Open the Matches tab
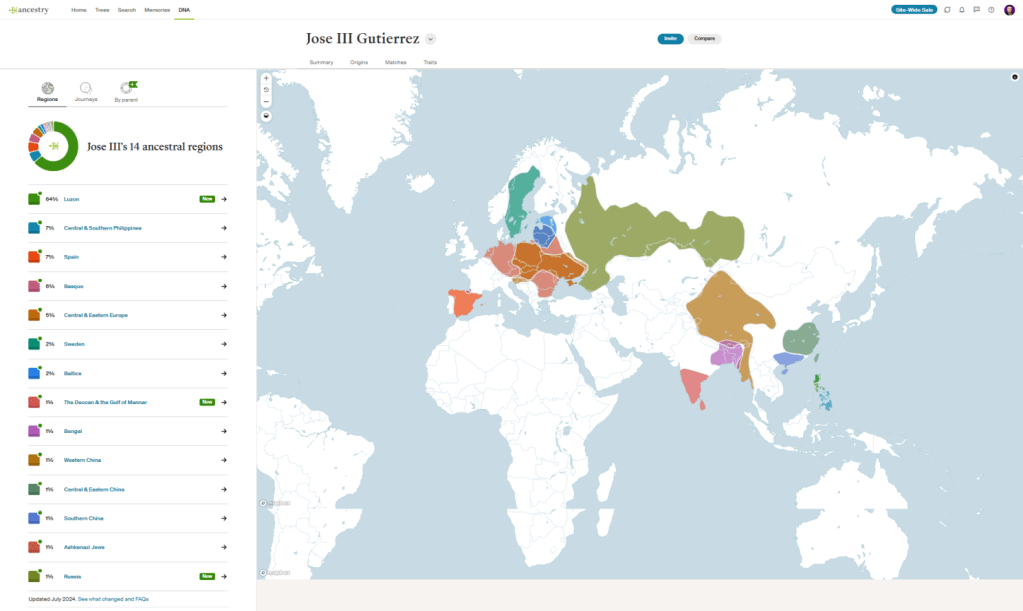 click(x=395, y=61)
